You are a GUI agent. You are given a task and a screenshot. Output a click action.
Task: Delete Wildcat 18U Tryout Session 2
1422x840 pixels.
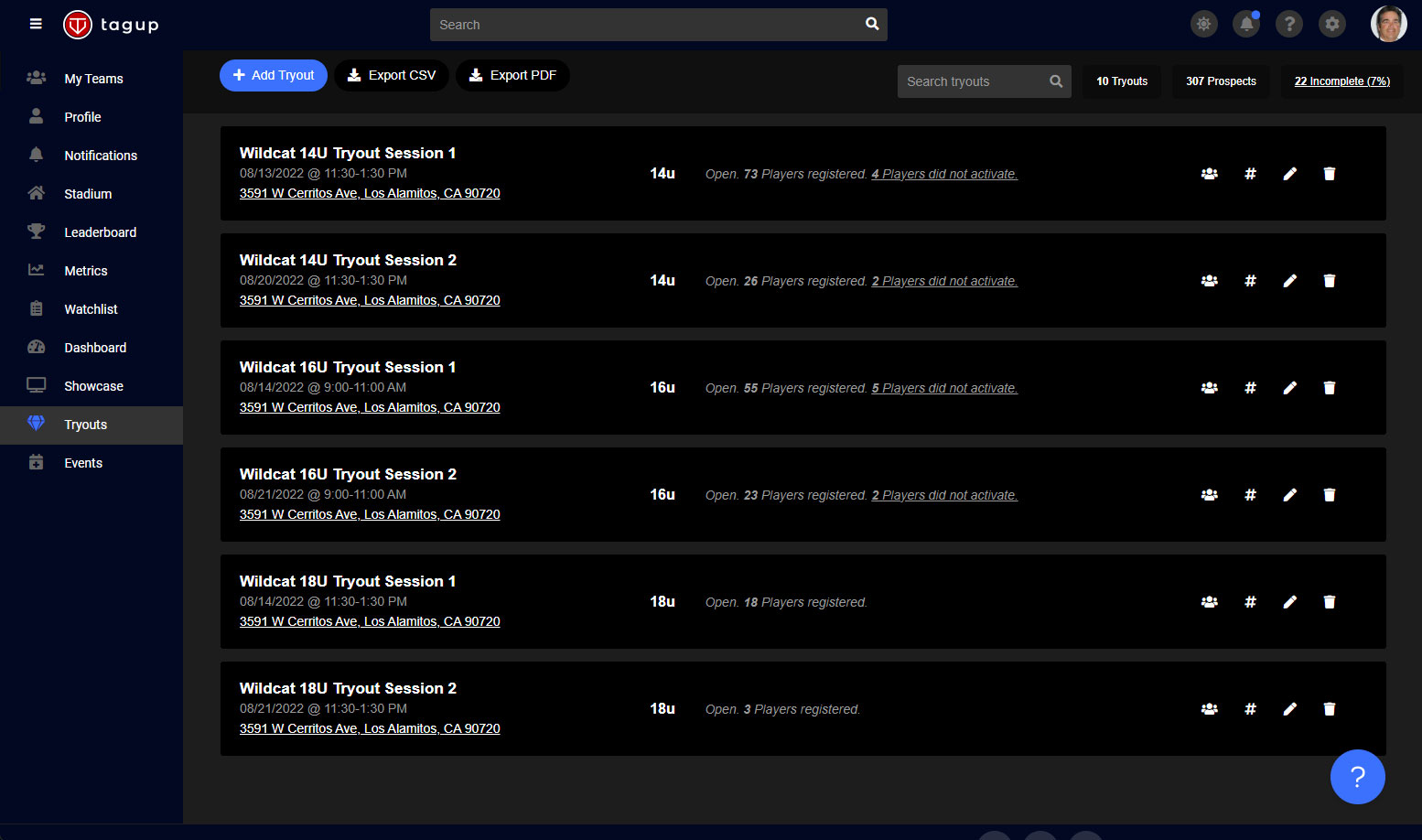coord(1330,709)
